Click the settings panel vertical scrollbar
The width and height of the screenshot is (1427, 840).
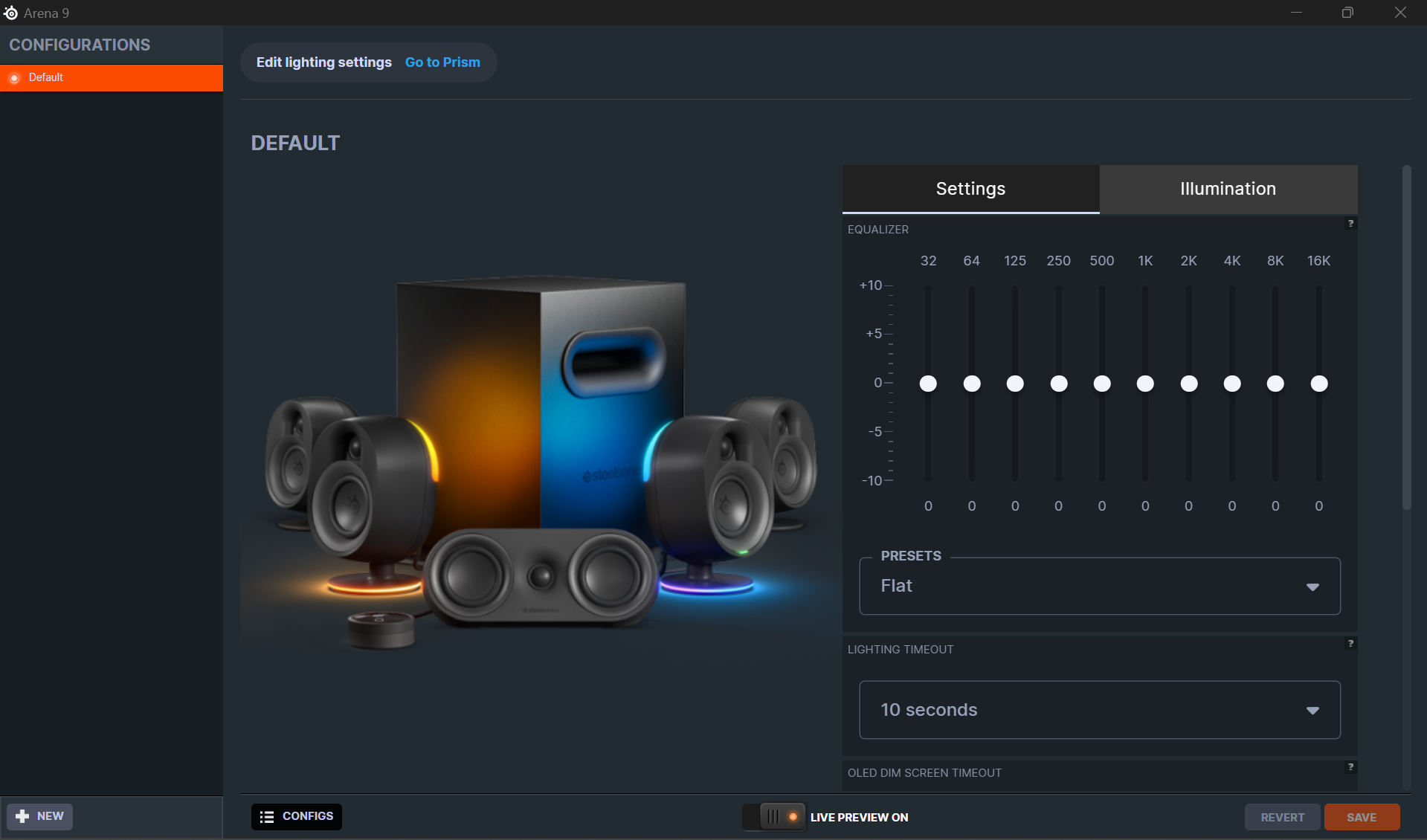[x=1406, y=338]
